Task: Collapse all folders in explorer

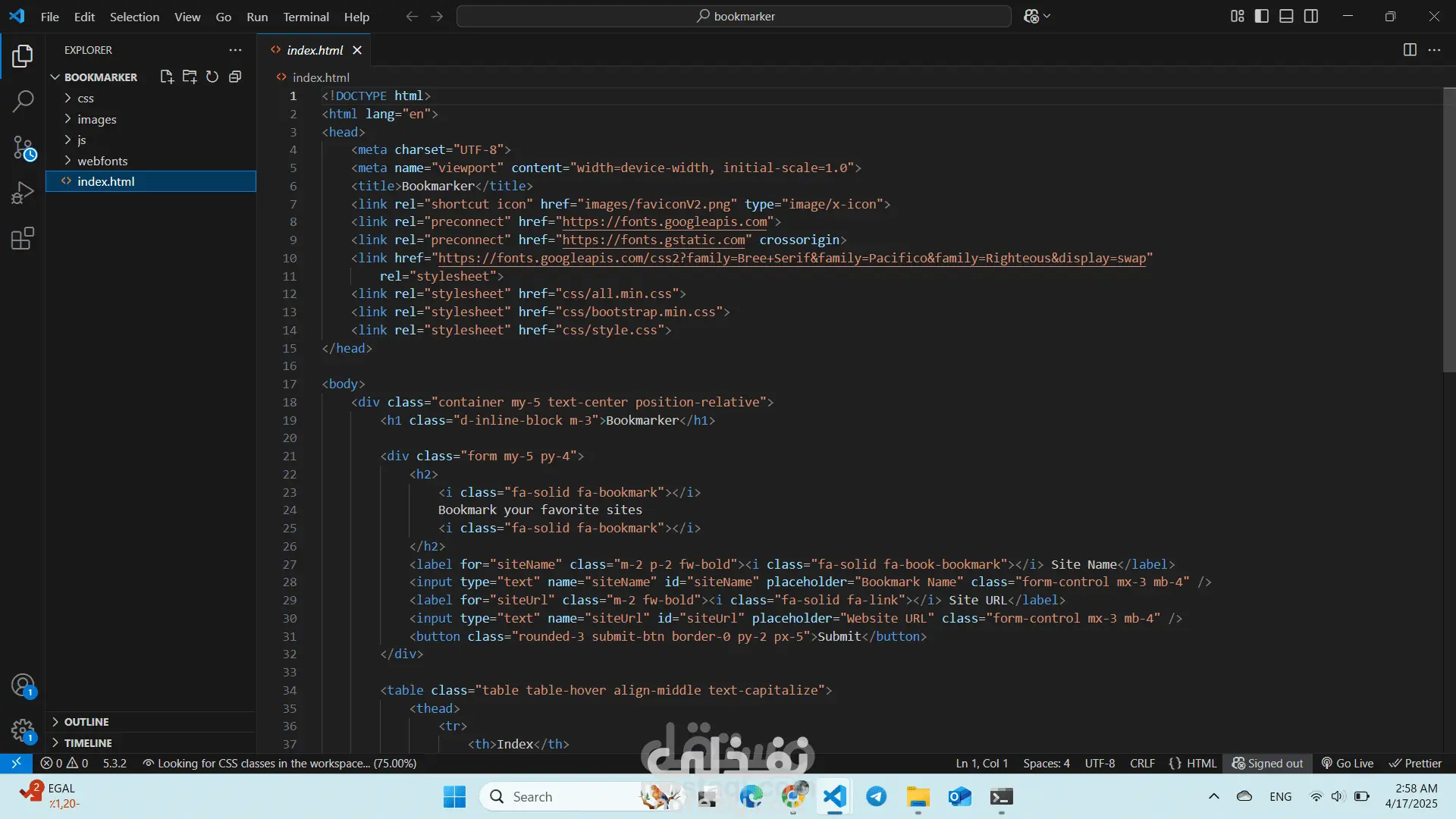Action: (x=235, y=77)
